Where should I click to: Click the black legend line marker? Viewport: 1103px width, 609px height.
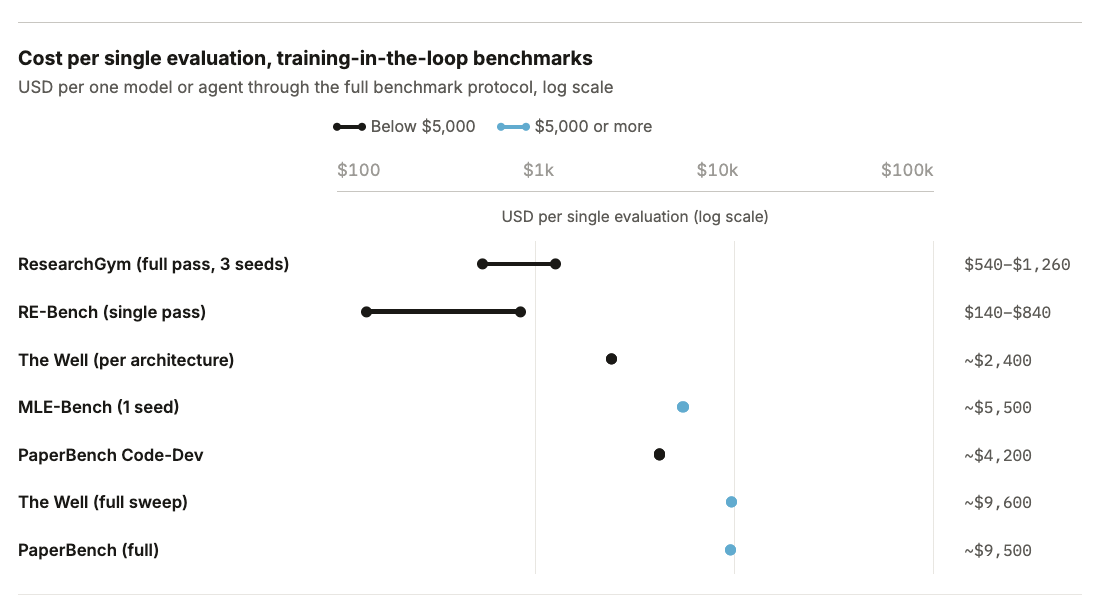tap(349, 127)
